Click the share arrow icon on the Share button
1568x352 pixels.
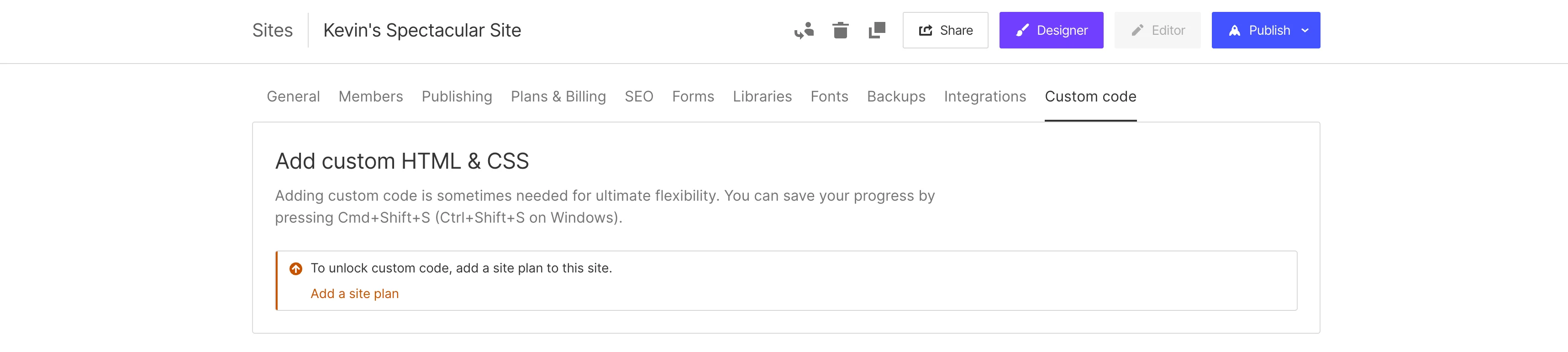coord(926,29)
